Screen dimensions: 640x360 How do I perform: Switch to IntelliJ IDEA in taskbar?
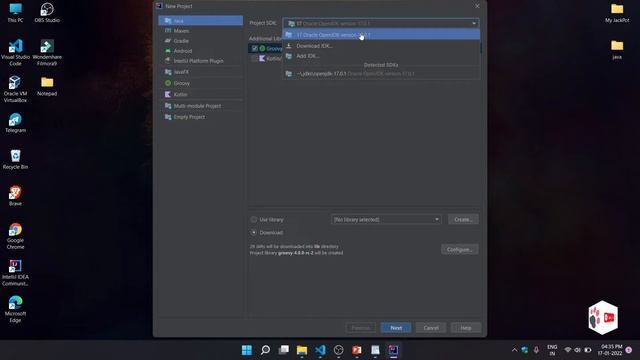393,350
